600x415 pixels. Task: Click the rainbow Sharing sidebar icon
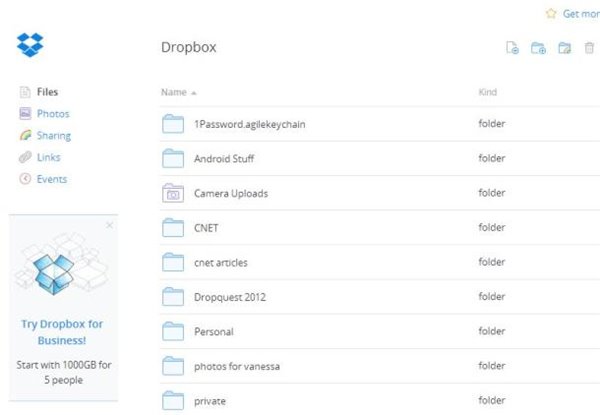pos(25,136)
